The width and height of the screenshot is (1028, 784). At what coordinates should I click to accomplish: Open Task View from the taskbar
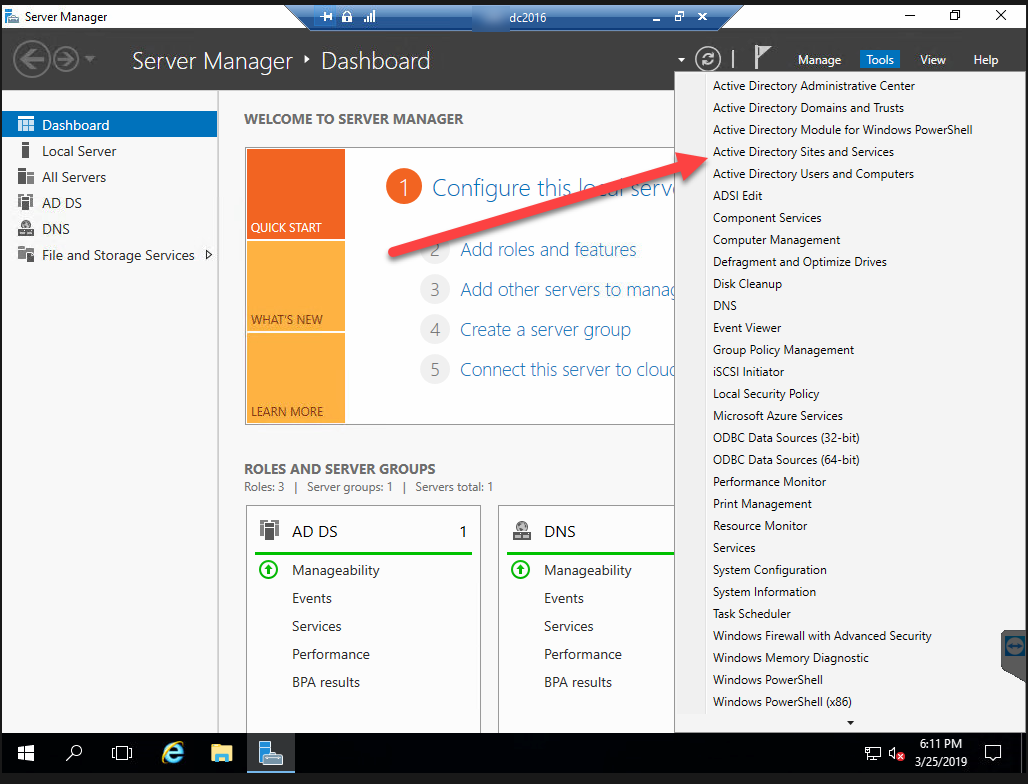click(x=122, y=754)
